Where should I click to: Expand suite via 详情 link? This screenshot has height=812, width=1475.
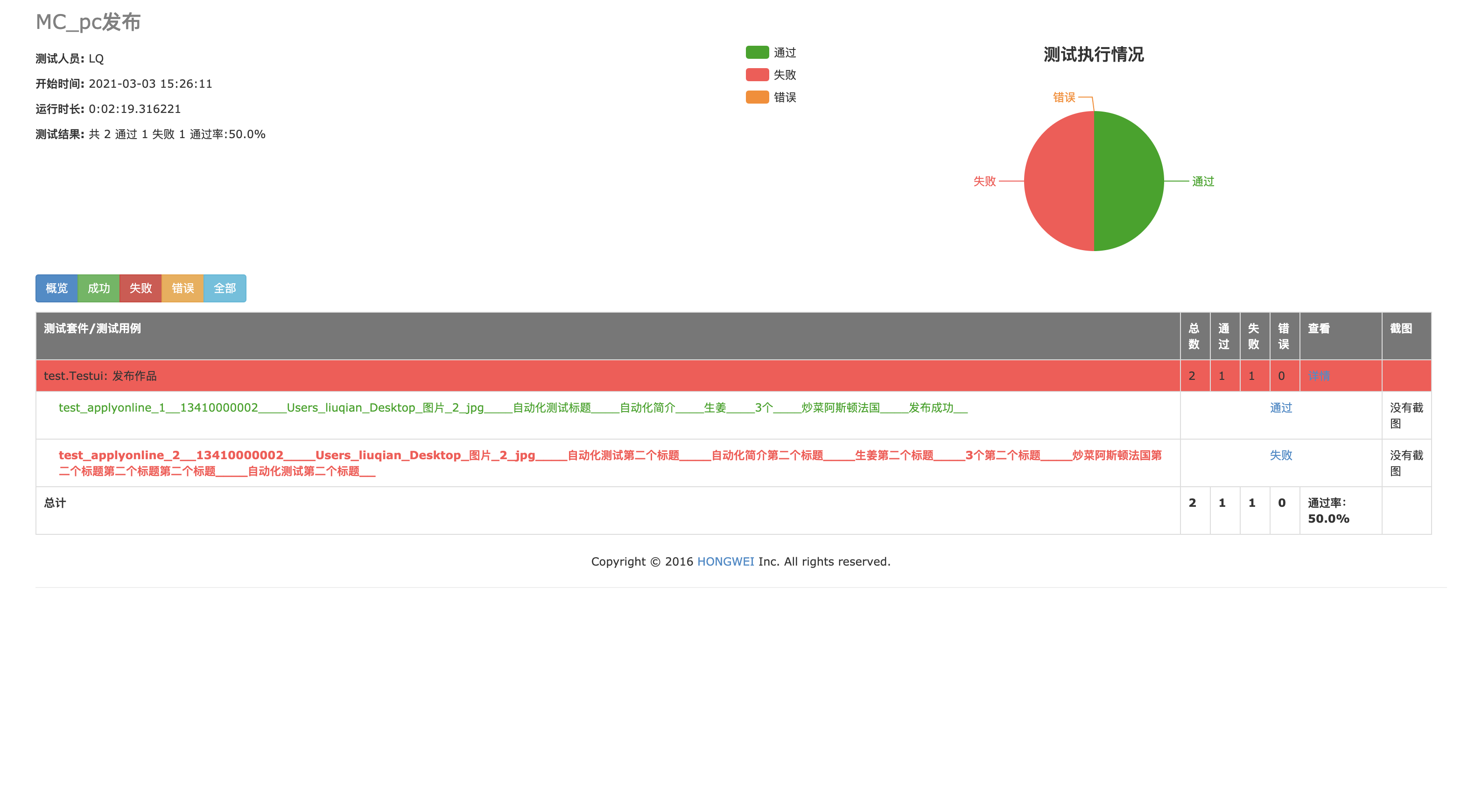(1319, 376)
